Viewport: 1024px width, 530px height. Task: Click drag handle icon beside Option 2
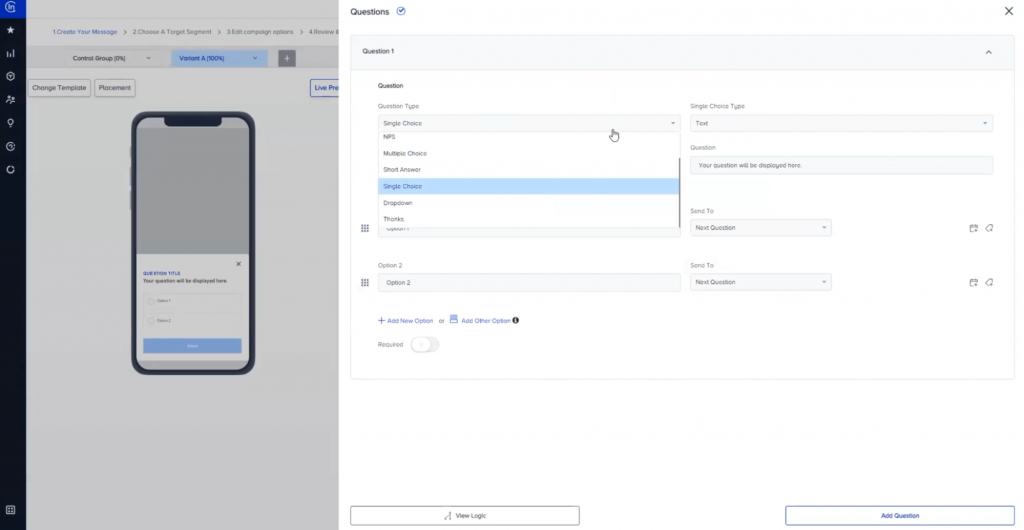tap(365, 283)
